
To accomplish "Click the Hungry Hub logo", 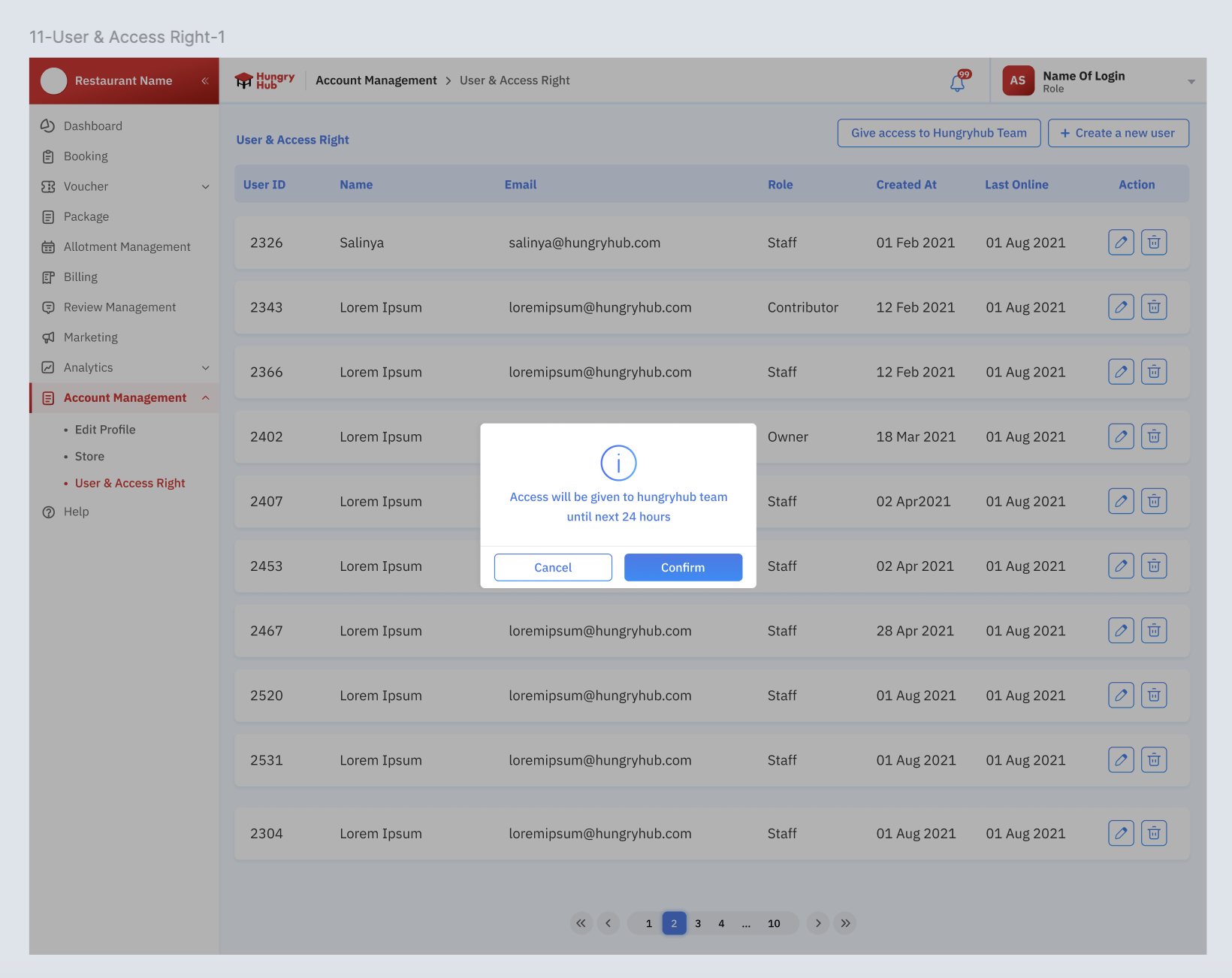I will pos(264,80).
